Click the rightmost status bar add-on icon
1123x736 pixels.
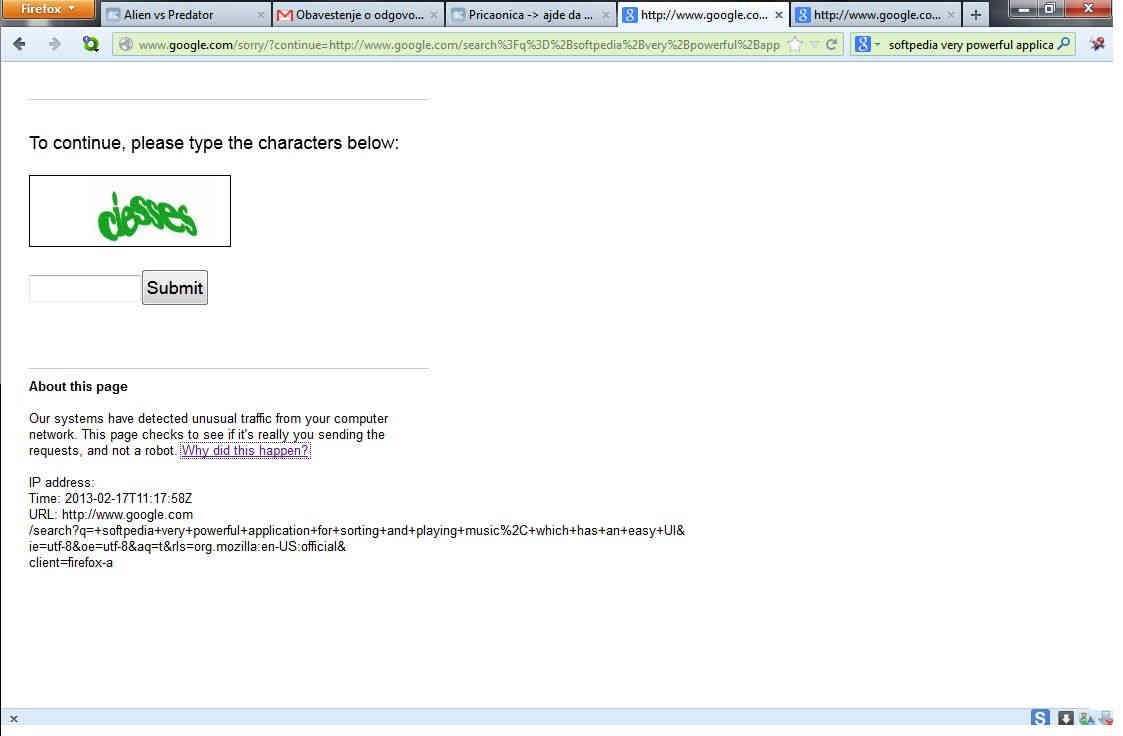pos(1106,718)
